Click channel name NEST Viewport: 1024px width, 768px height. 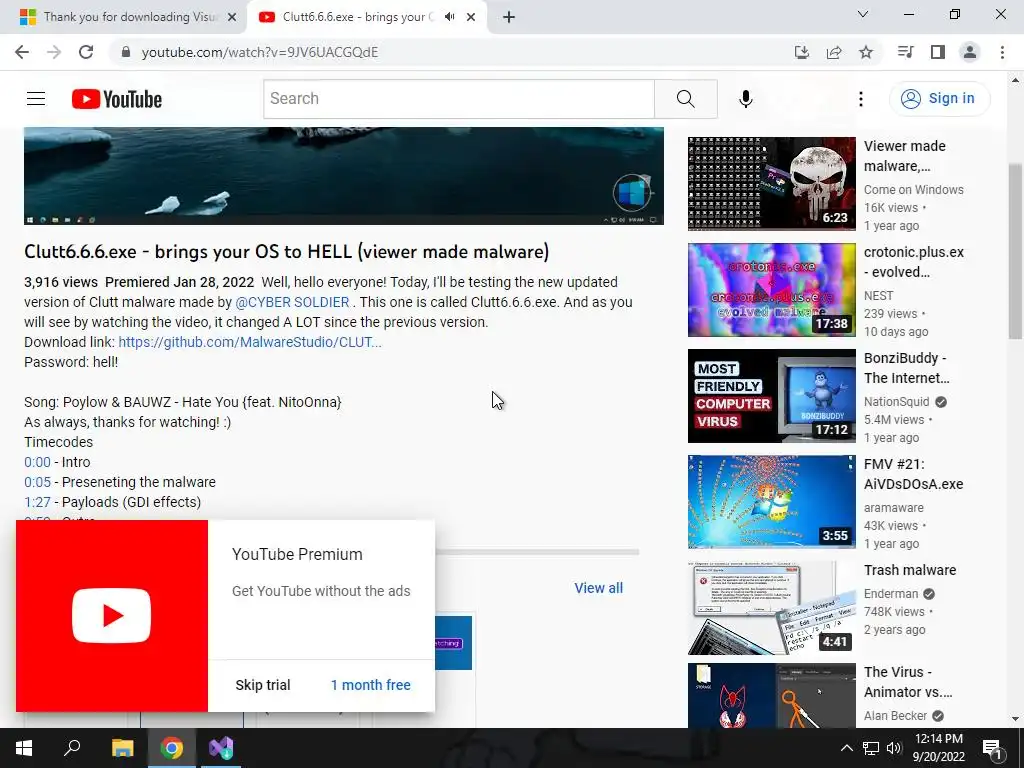[878, 296]
